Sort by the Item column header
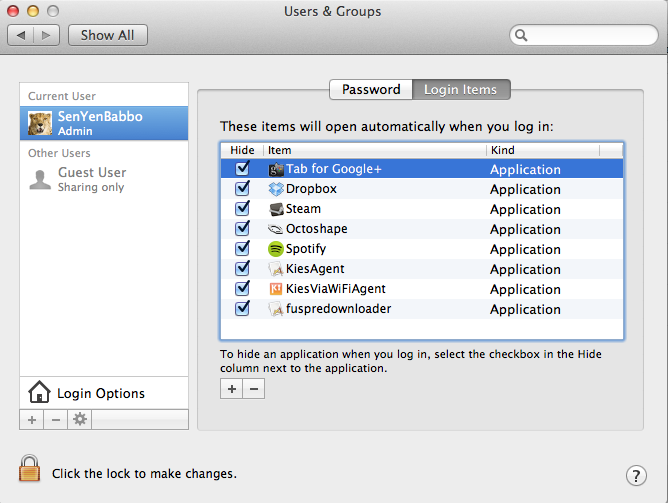This screenshot has height=503, width=668. (x=375, y=150)
